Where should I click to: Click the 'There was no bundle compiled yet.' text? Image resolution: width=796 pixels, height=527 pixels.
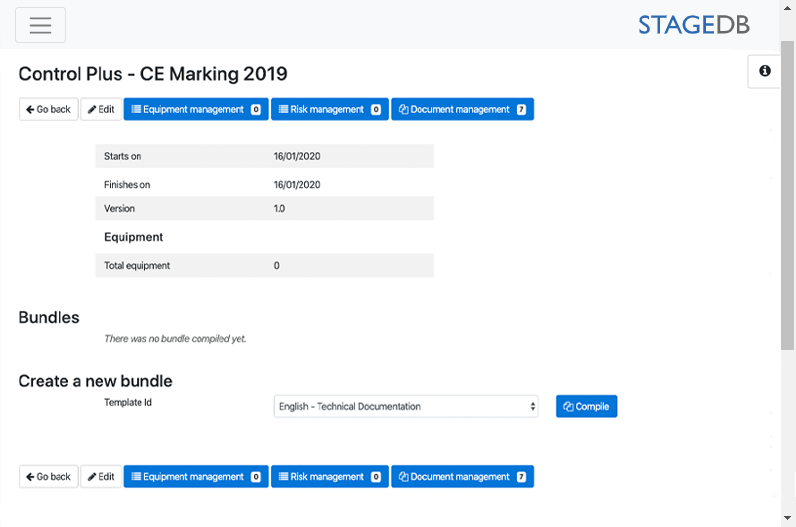point(175,339)
